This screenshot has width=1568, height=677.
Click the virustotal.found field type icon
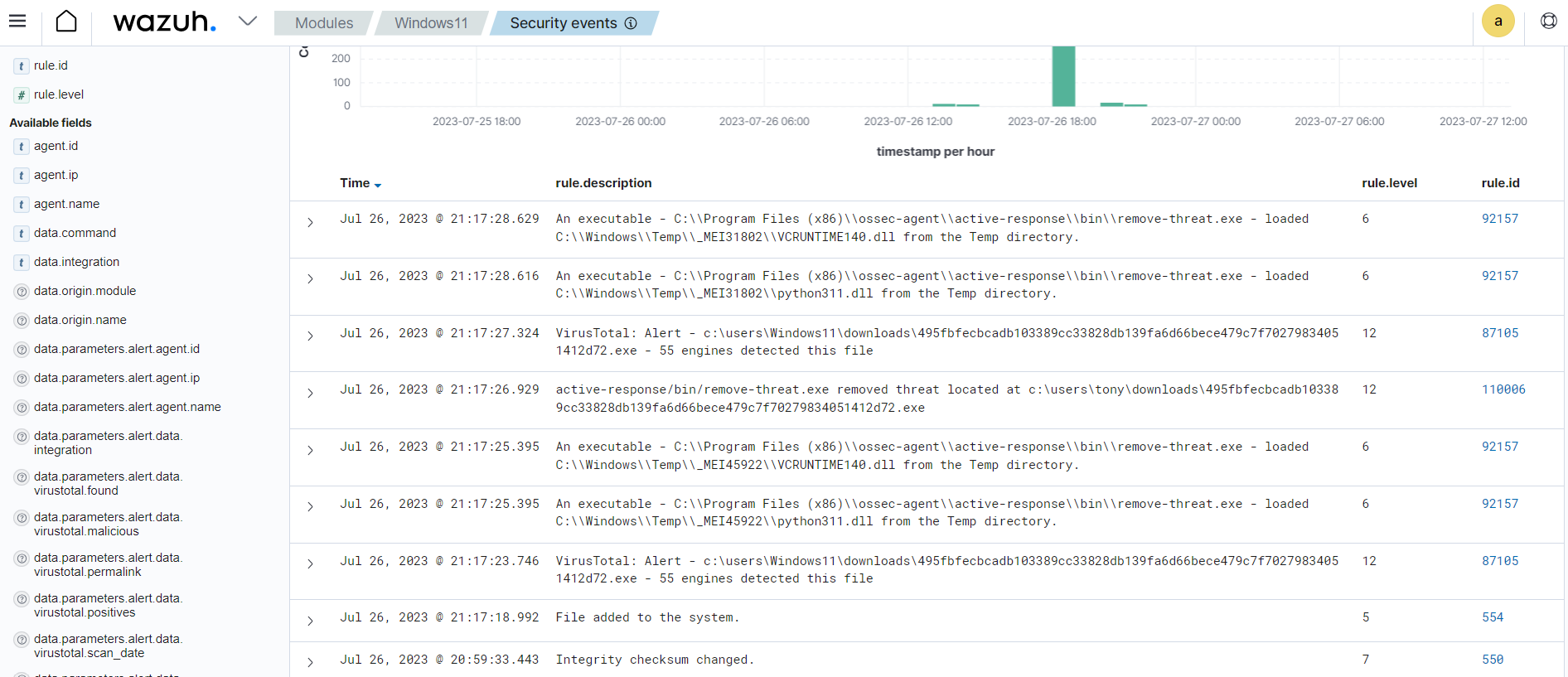(22, 477)
